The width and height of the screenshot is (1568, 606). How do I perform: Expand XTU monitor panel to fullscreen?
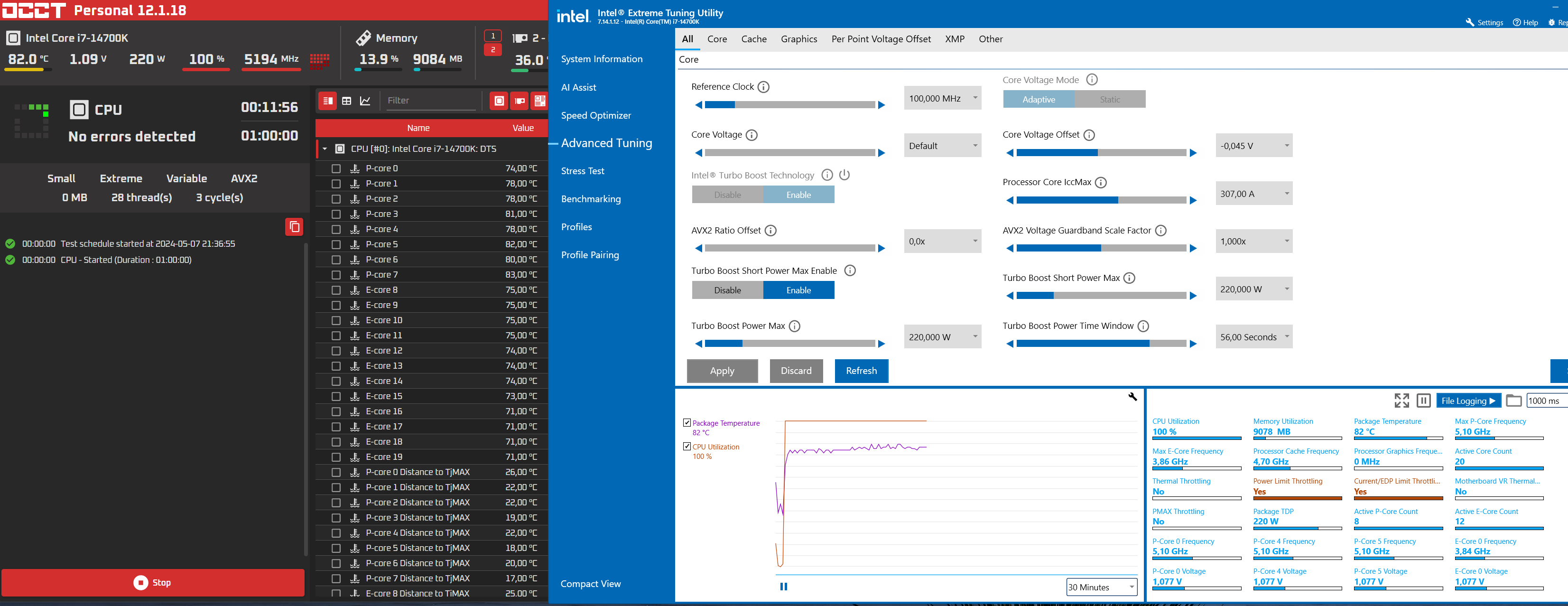click(x=1401, y=401)
